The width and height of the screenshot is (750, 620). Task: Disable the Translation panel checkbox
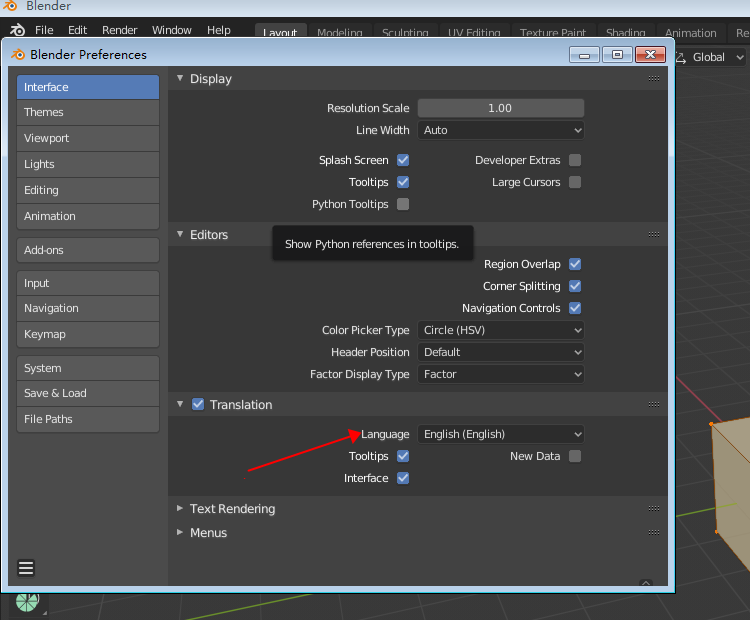(198, 404)
